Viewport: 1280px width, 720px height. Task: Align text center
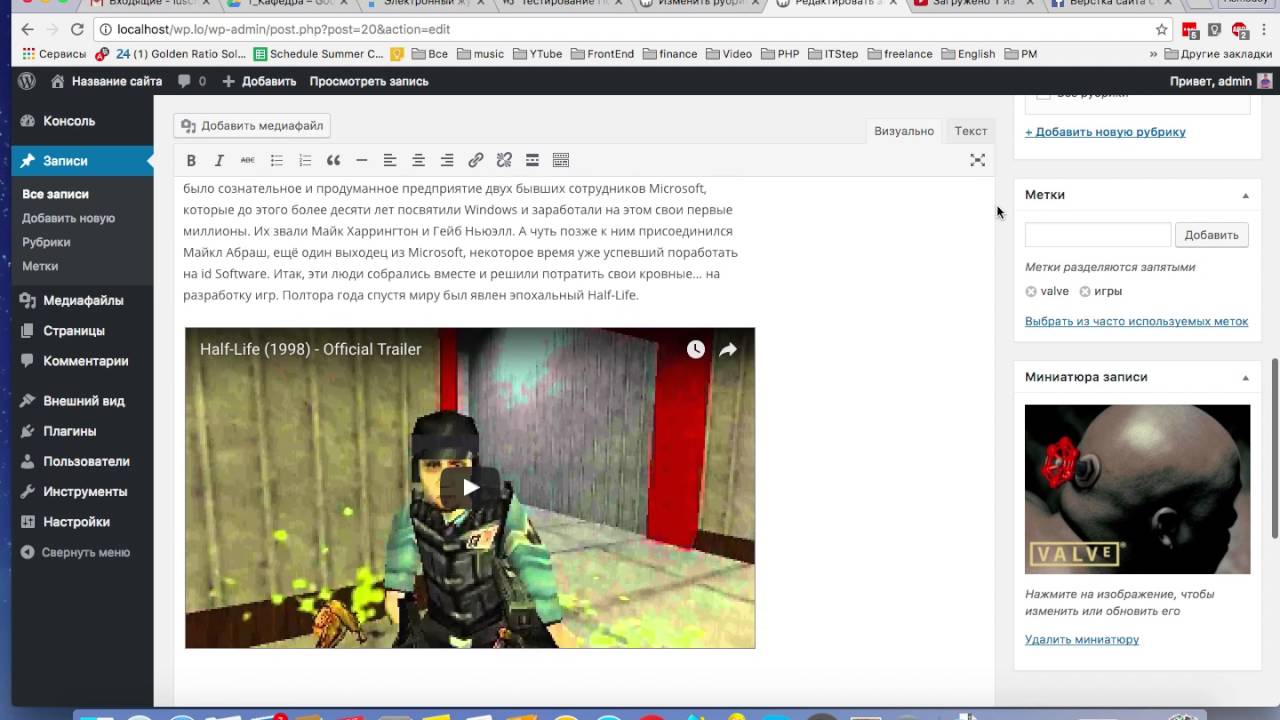coord(418,160)
